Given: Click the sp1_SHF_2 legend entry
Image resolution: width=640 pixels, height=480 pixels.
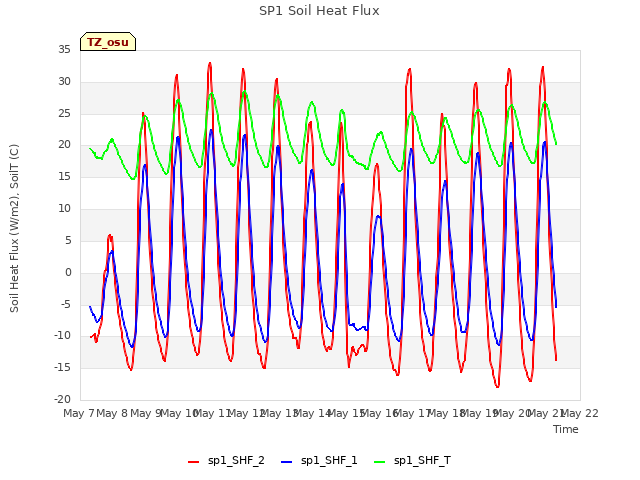Looking at the screenshot, I should [x=226, y=460].
